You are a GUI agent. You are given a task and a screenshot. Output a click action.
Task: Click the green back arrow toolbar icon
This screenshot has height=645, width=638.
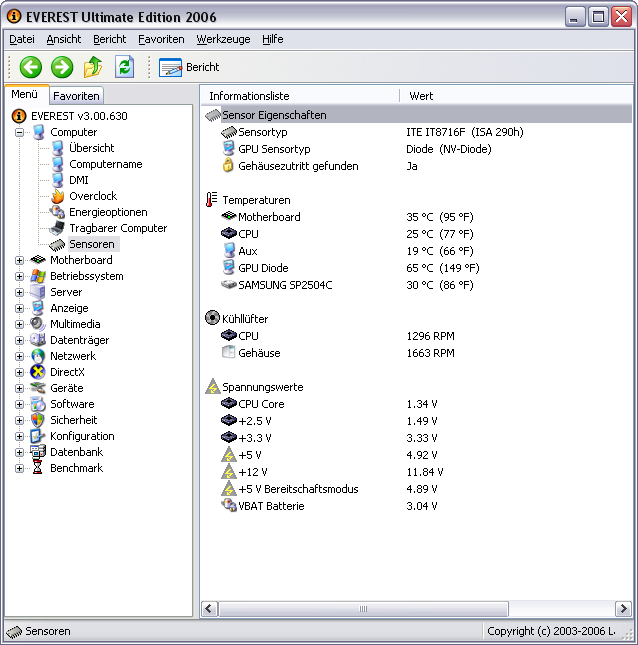[x=31, y=67]
